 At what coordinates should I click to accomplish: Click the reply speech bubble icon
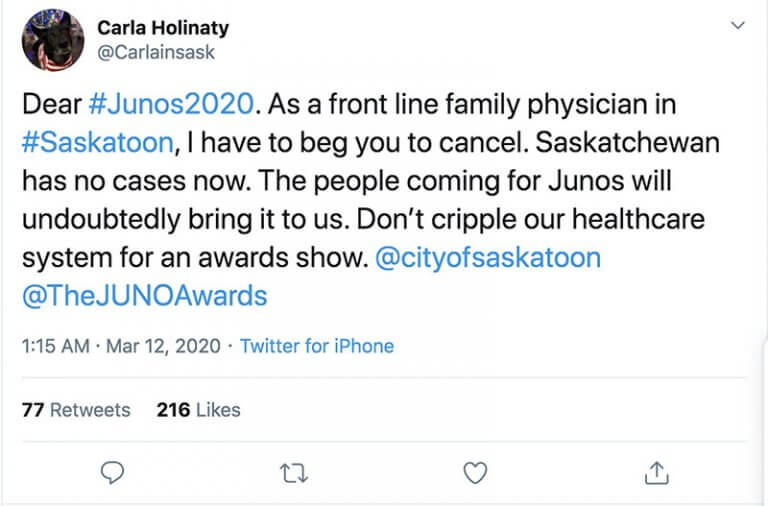[x=112, y=471]
